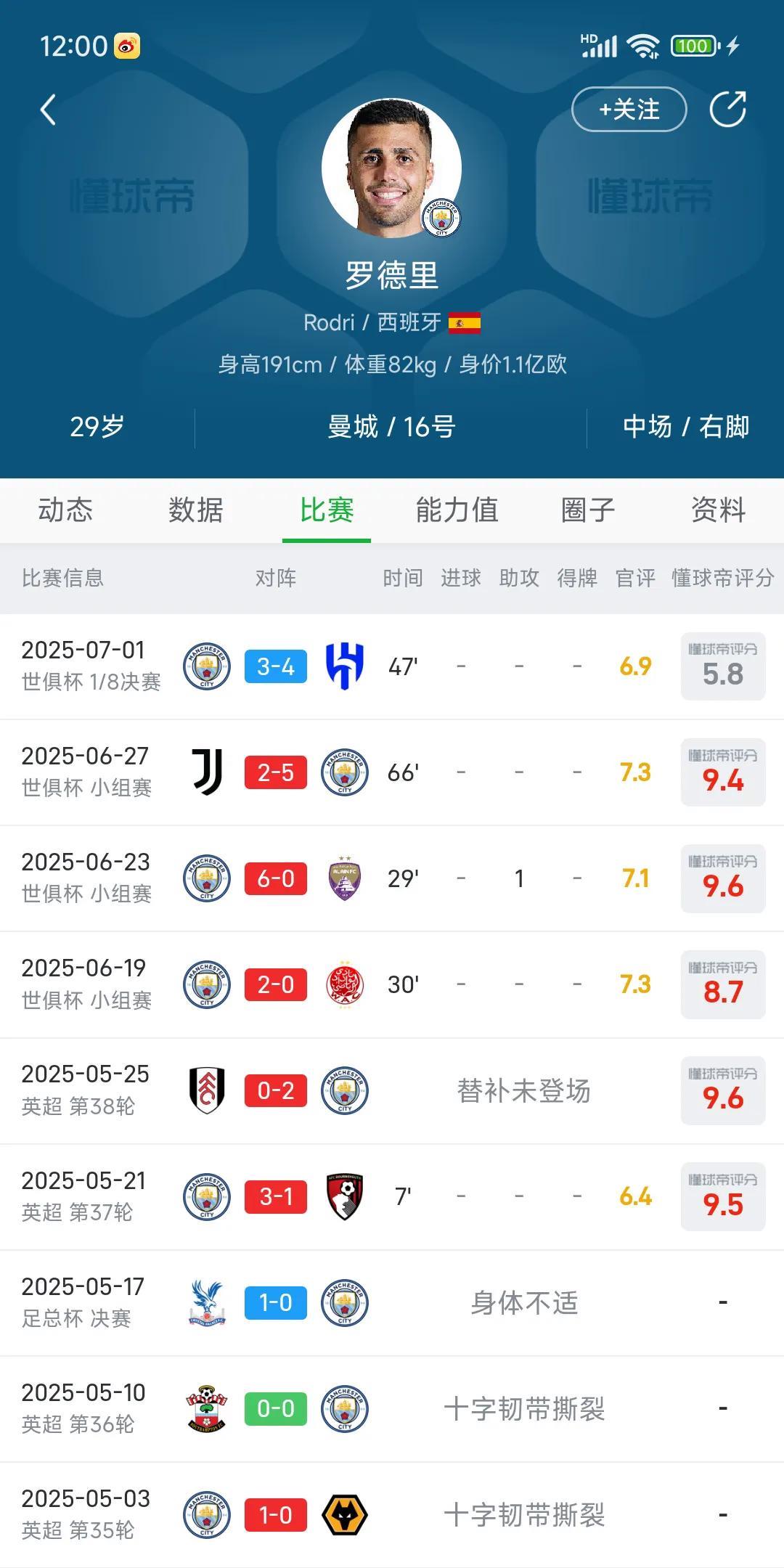784x1568 pixels.
Task: Open Rodri's profile photo
Action: (391, 168)
